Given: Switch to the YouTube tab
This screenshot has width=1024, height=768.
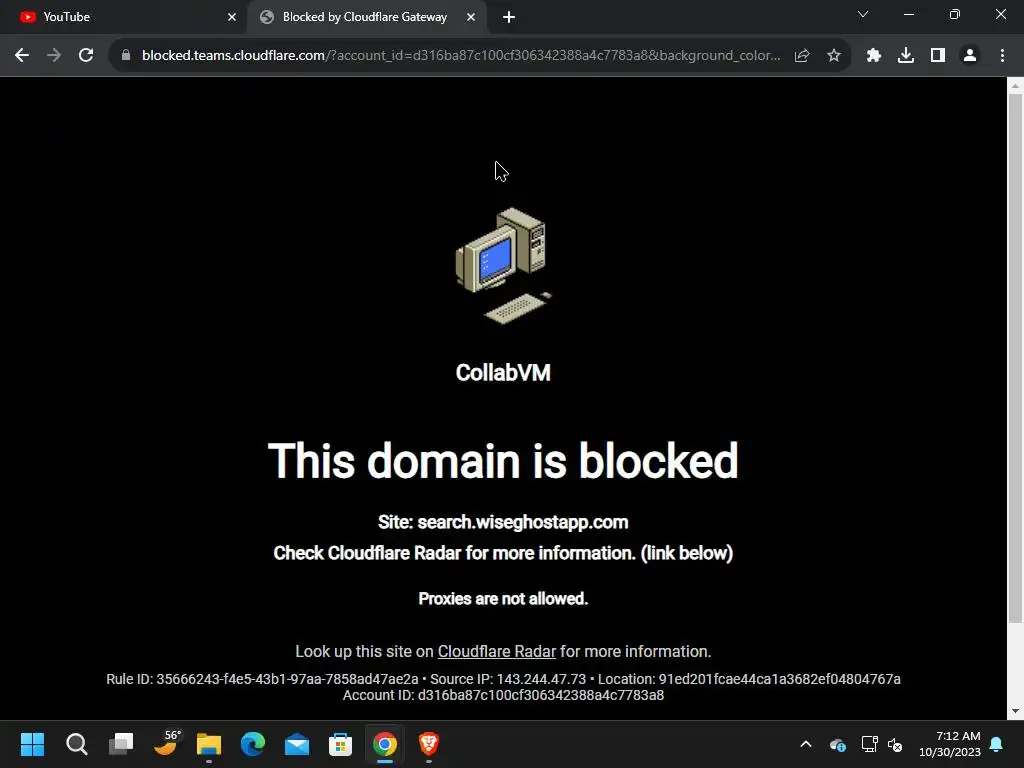Looking at the screenshot, I should 123,17.
